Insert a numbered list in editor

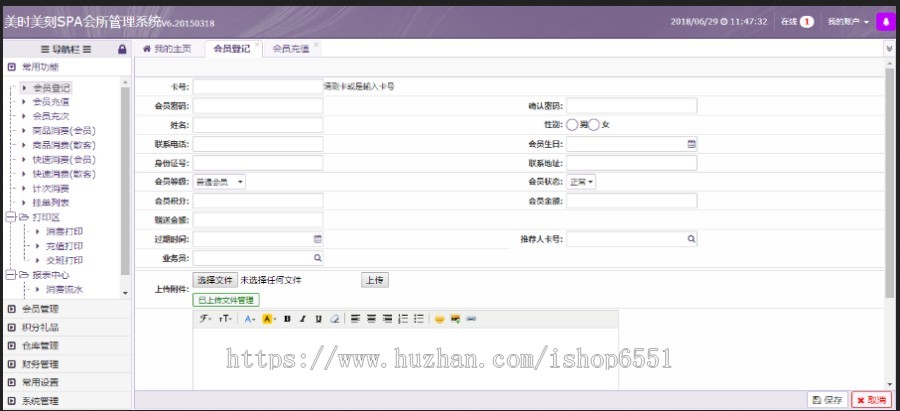(403, 319)
